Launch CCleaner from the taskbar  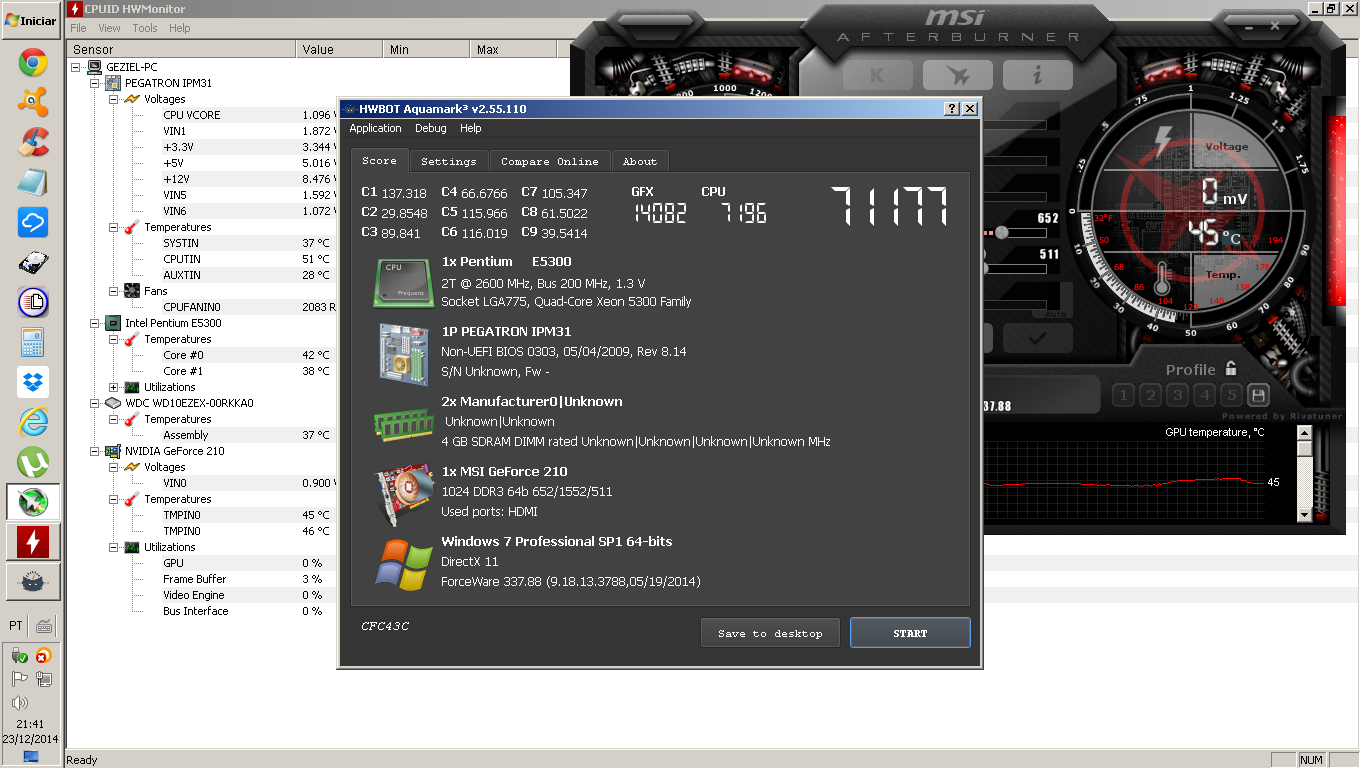coord(32,143)
